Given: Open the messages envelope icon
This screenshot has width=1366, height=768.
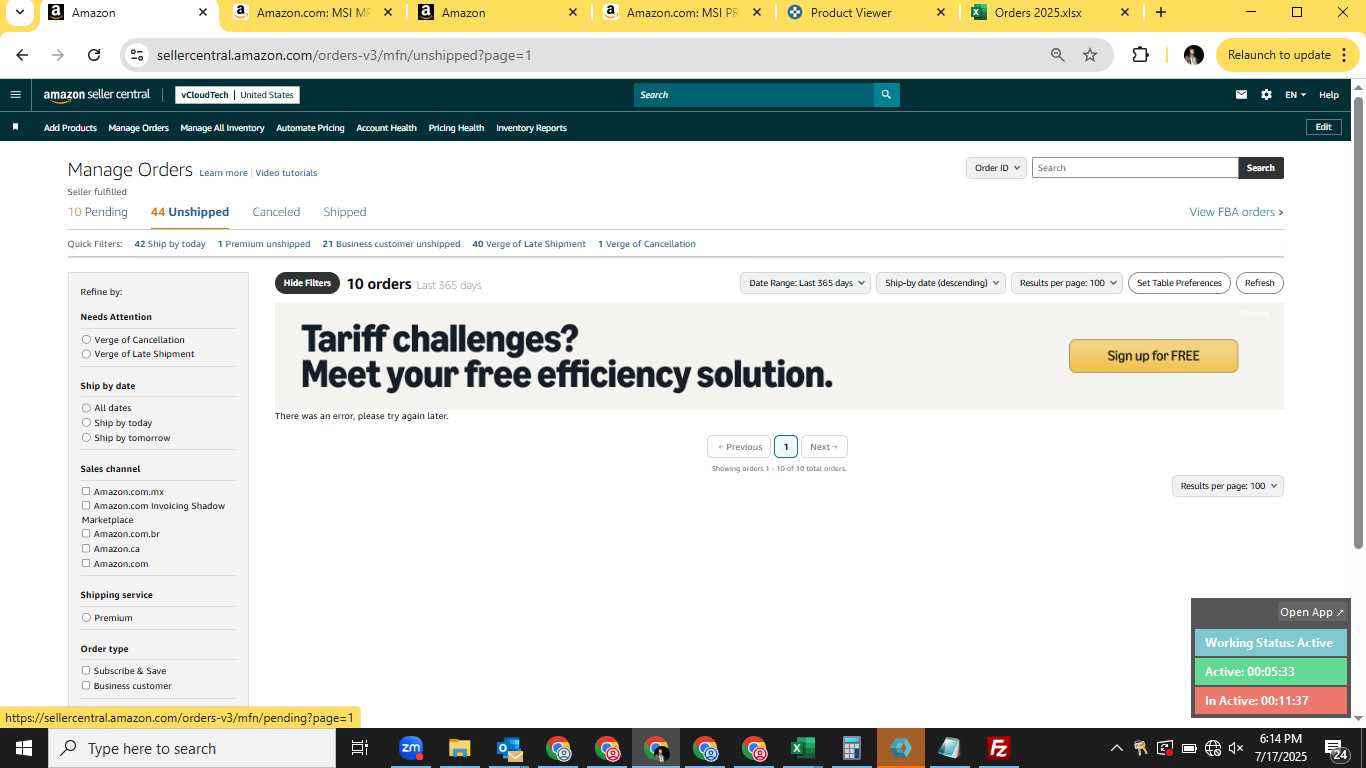Looking at the screenshot, I should pyautogui.click(x=1241, y=95).
